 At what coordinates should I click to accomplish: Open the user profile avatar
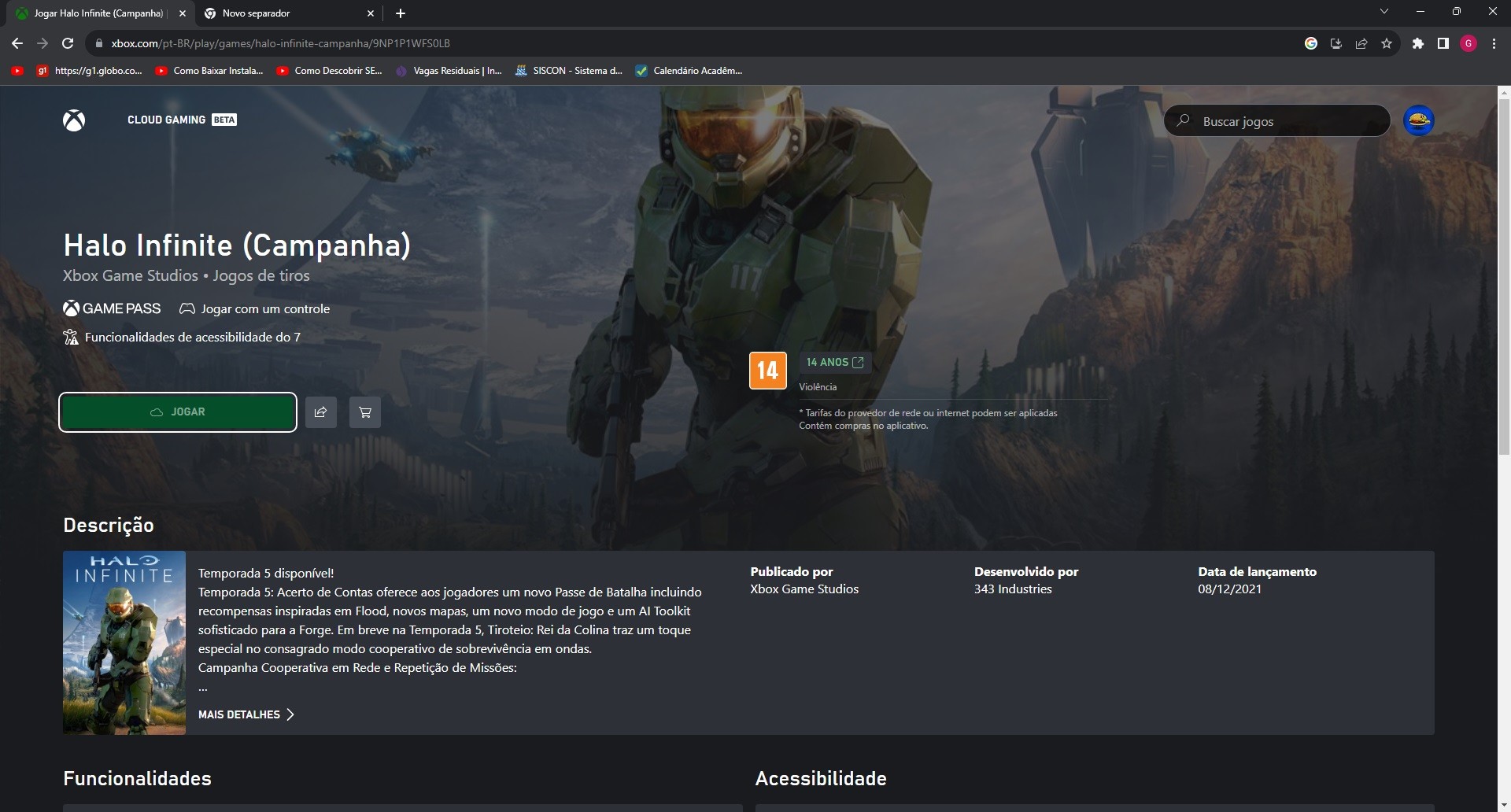[1418, 121]
